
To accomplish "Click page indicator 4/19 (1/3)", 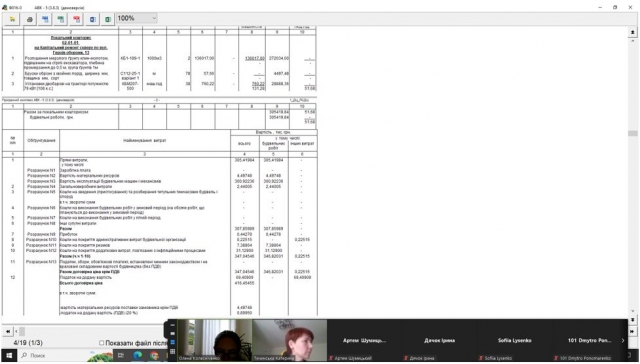I will coord(28,343).
